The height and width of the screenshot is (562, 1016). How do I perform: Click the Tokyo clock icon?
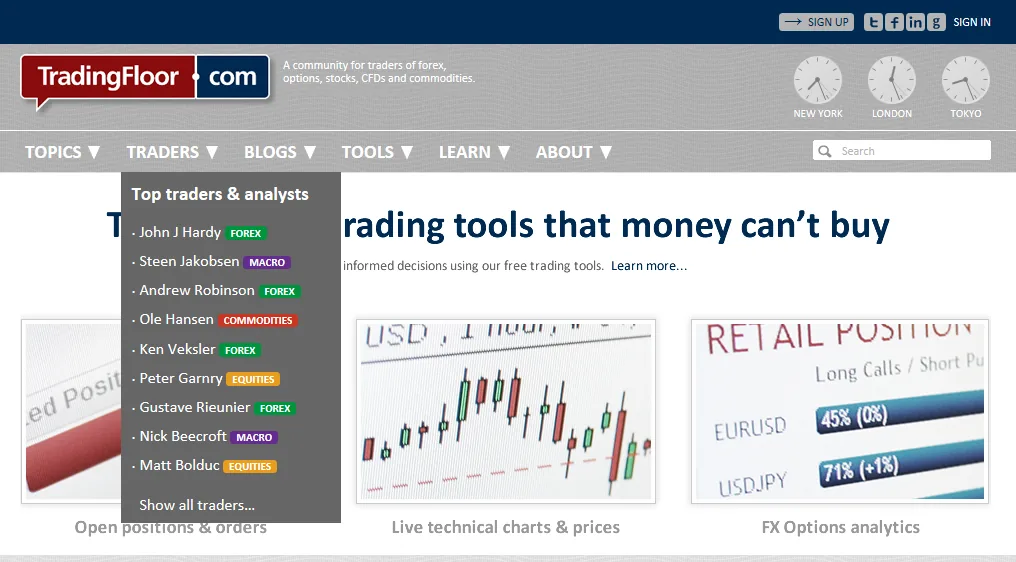(965, 80)
